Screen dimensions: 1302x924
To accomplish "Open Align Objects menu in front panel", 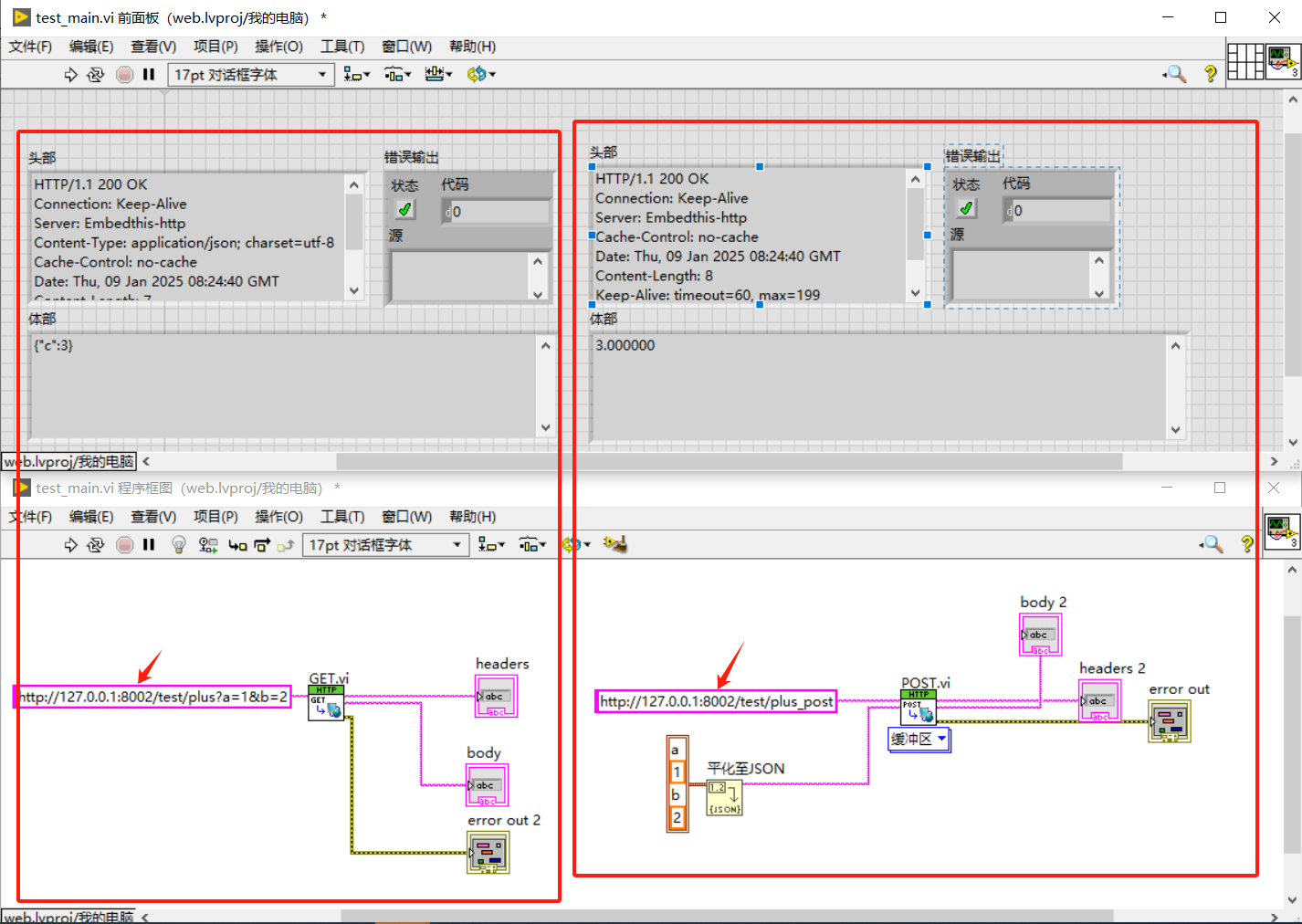I will tap(357, 75).
